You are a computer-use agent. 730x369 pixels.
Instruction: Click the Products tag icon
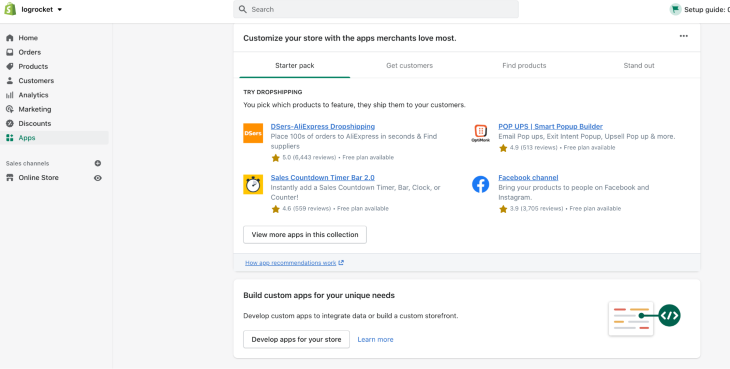click(x=9, y=67)
